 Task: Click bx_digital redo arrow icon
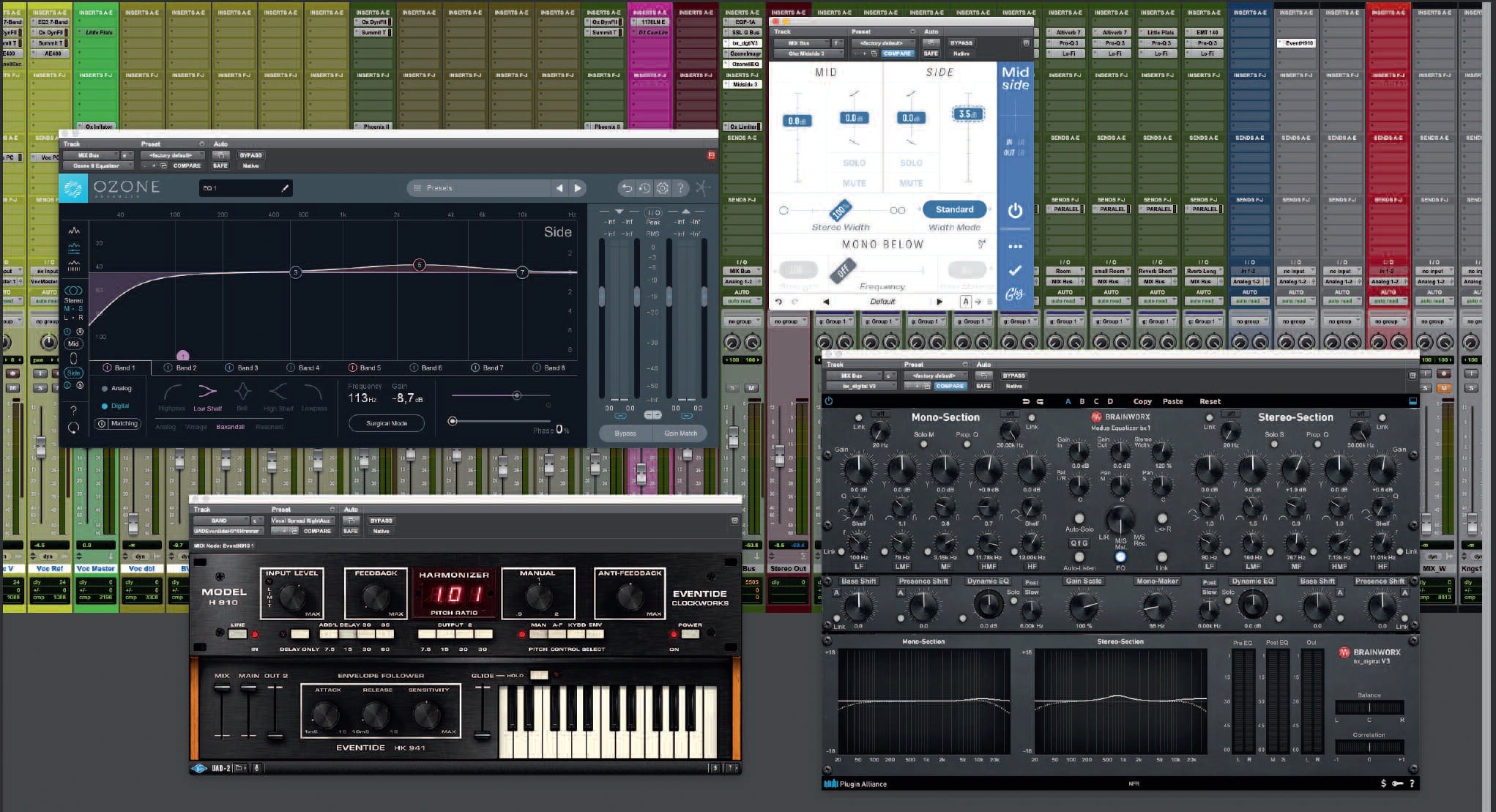pos(1040,401)
